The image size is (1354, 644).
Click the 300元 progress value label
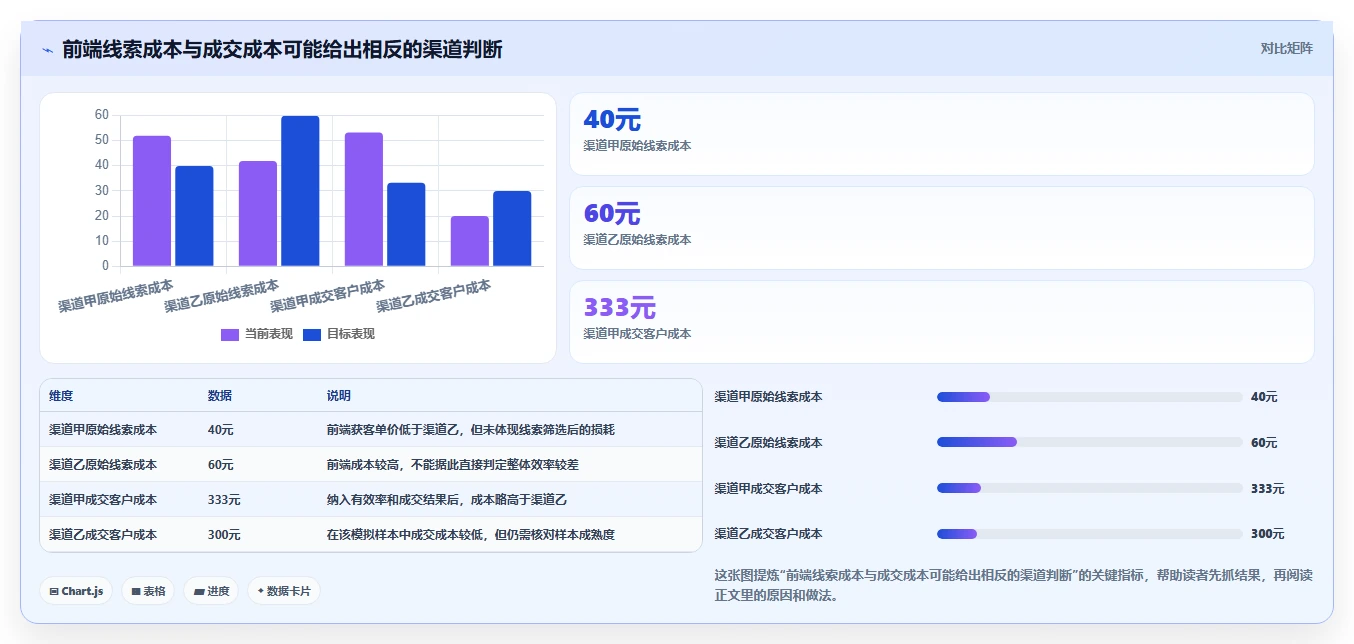[x=1267, y=534]
